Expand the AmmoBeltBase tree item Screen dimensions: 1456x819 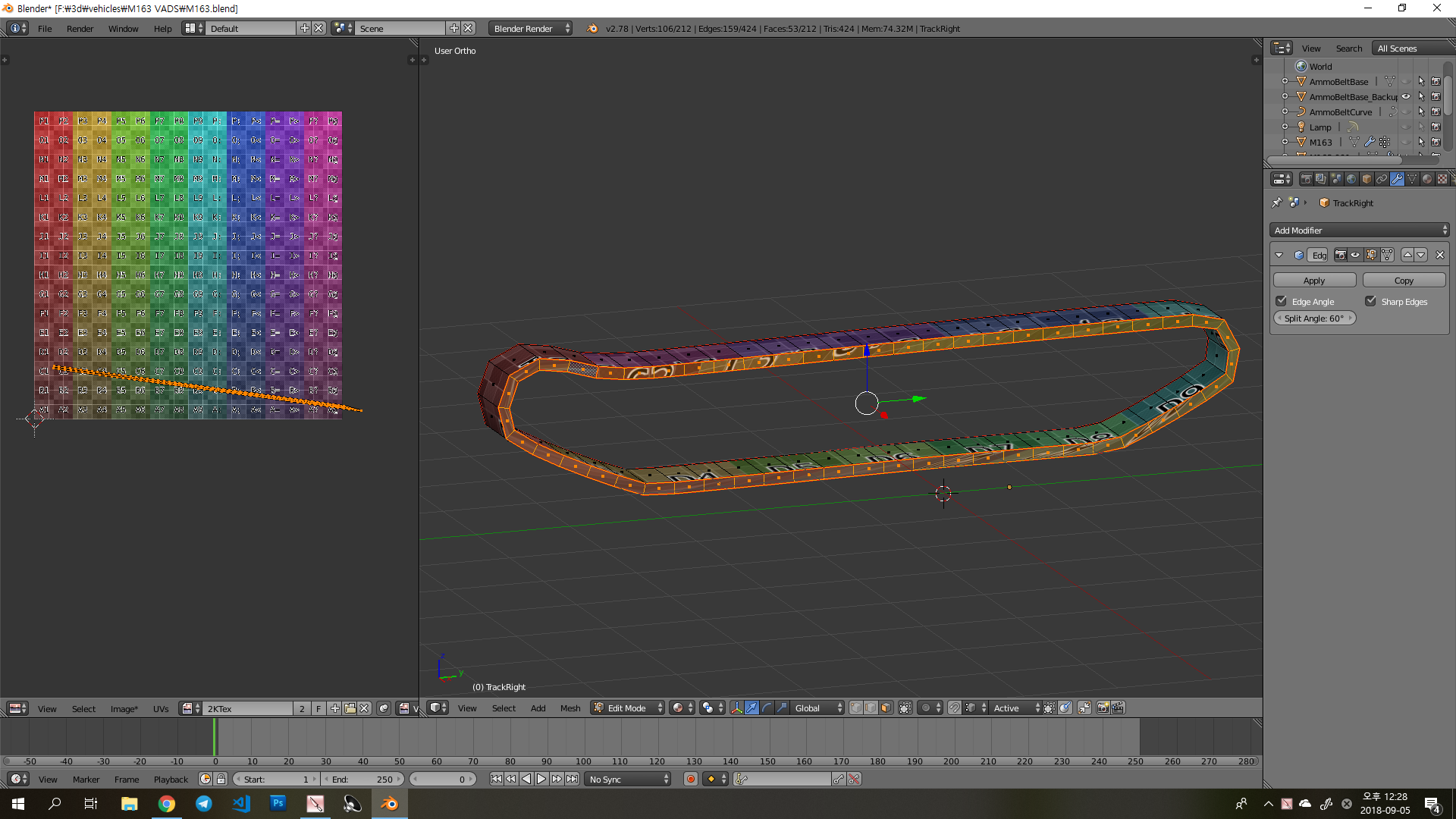point(1285,81)
